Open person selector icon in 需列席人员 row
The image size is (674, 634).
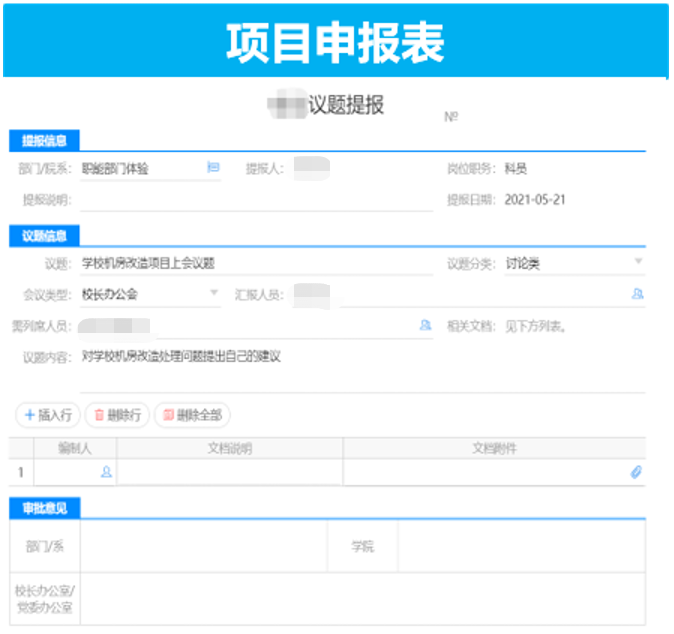point(425,325)
